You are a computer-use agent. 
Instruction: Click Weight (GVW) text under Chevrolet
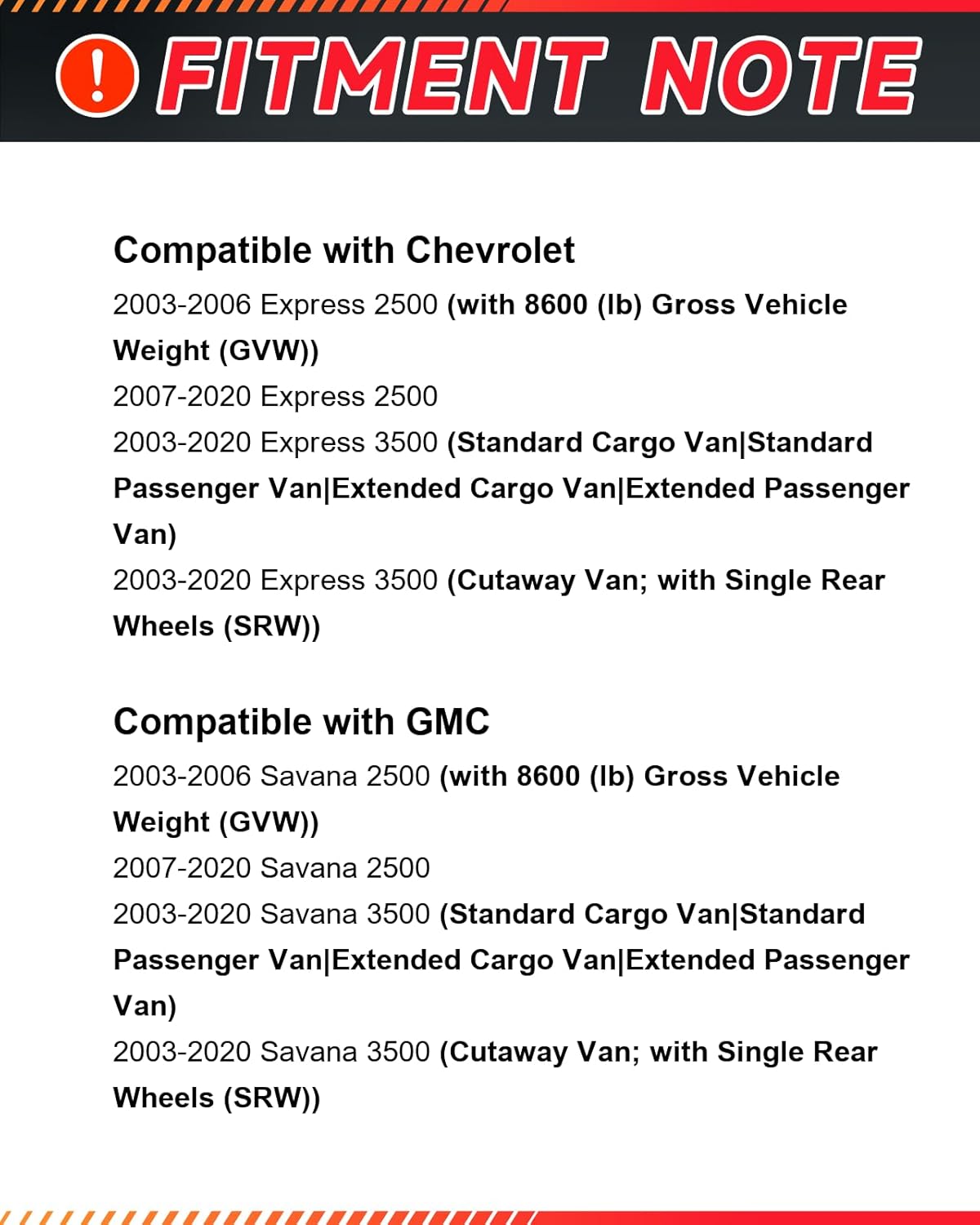tap(216, 350)
